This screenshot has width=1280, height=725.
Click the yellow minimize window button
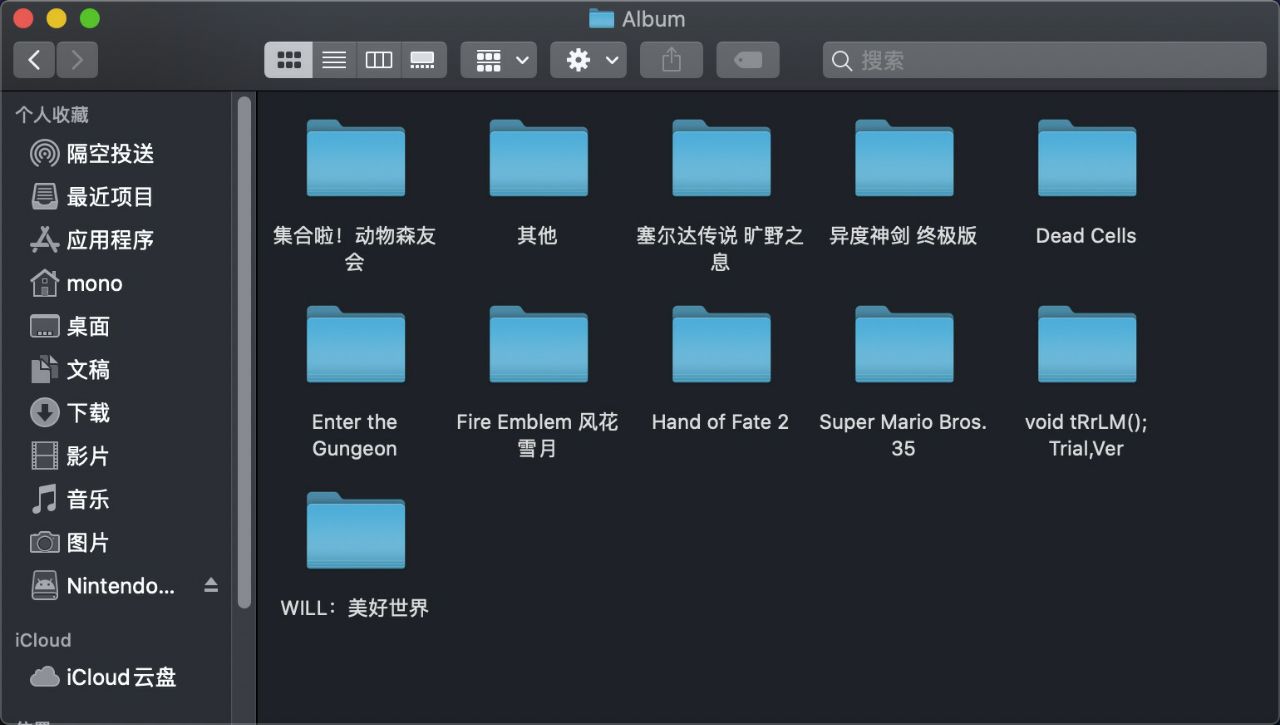click(57, 18)
